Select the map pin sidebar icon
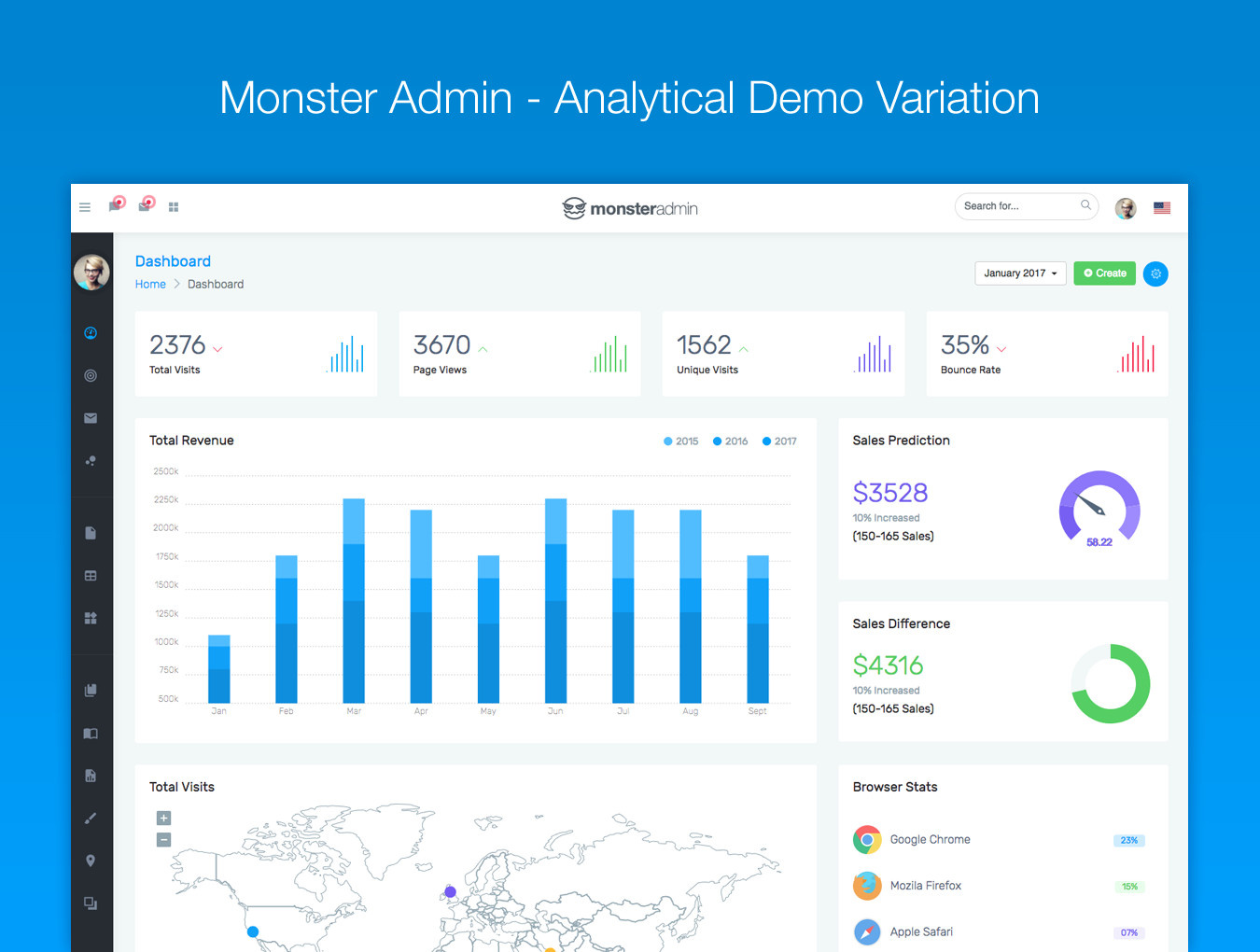The height and width of the screenshot is (952, 1260). click(x=91, y=861)
